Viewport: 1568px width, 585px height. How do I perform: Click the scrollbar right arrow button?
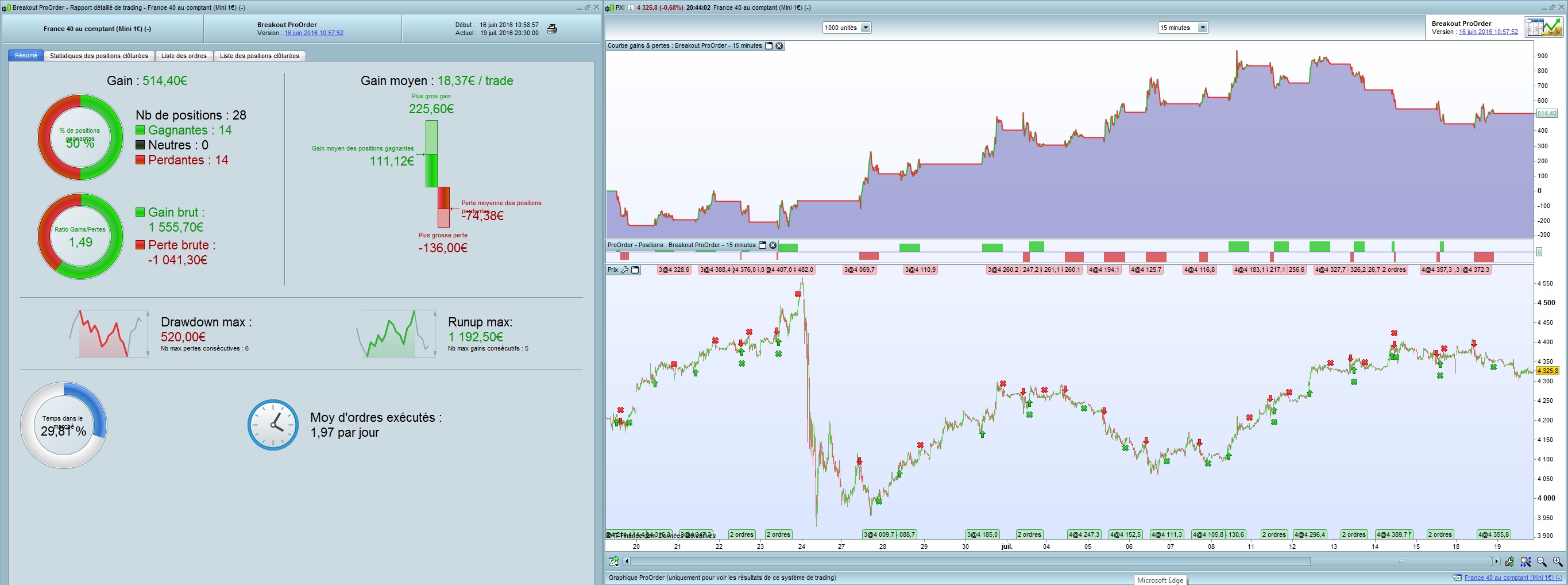click(1496, 561)
